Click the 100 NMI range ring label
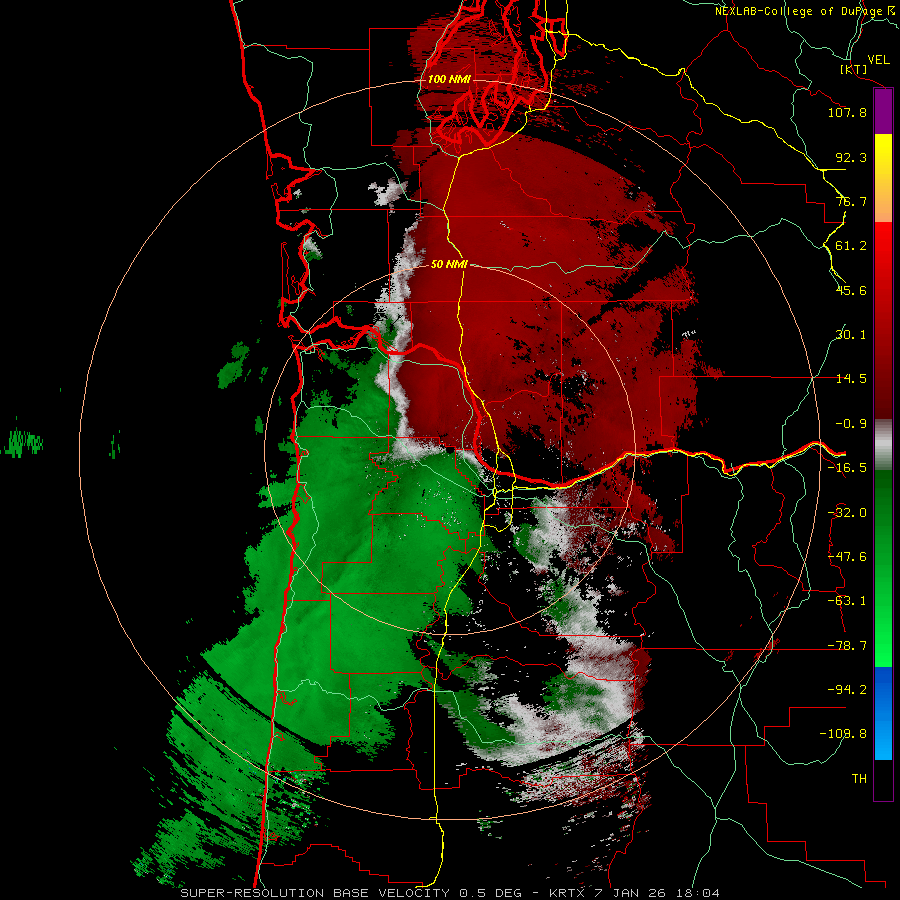Image resolution: width=900 pixels, height=900 pixels. [x=449, y=79]
